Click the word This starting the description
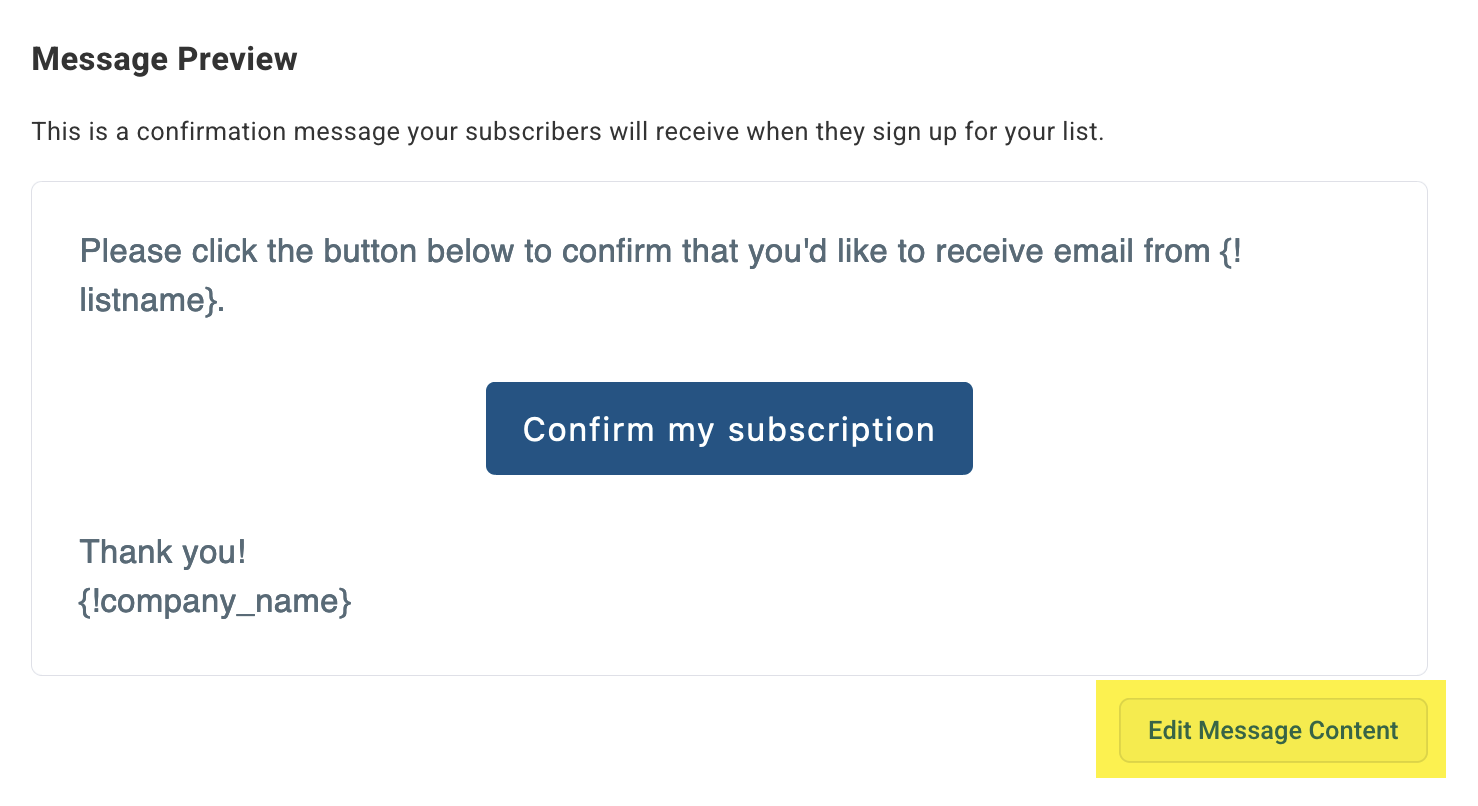1478x806 pixels. tap(51, 132)
